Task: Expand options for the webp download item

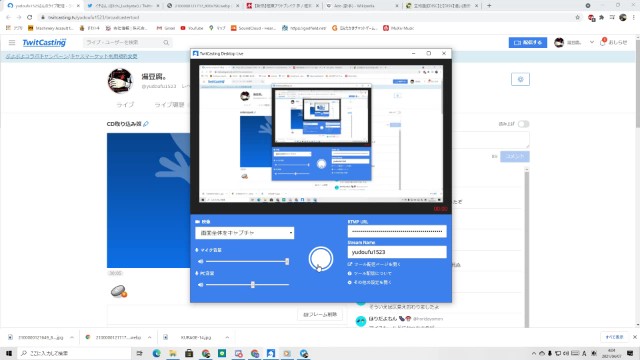Action: coord(149,338)
